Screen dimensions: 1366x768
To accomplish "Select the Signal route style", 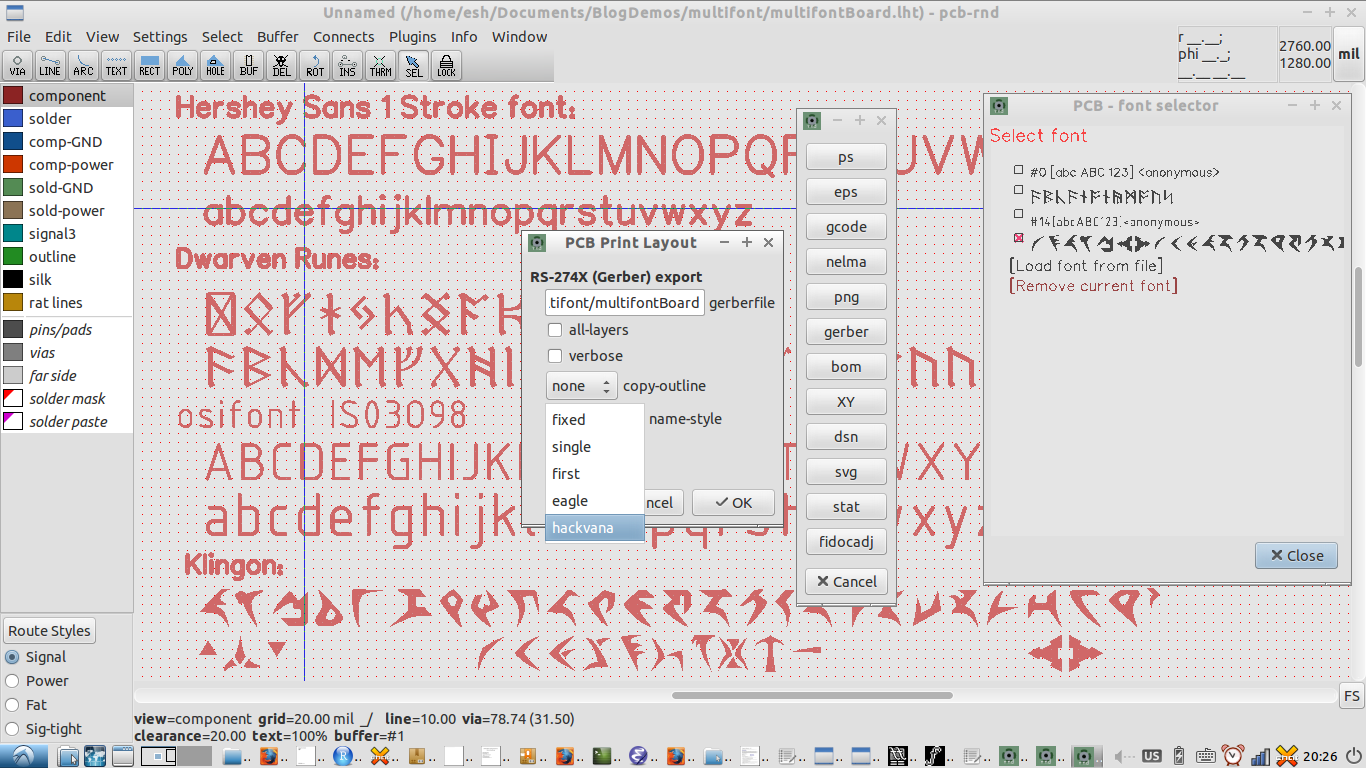I will point(12,657).
